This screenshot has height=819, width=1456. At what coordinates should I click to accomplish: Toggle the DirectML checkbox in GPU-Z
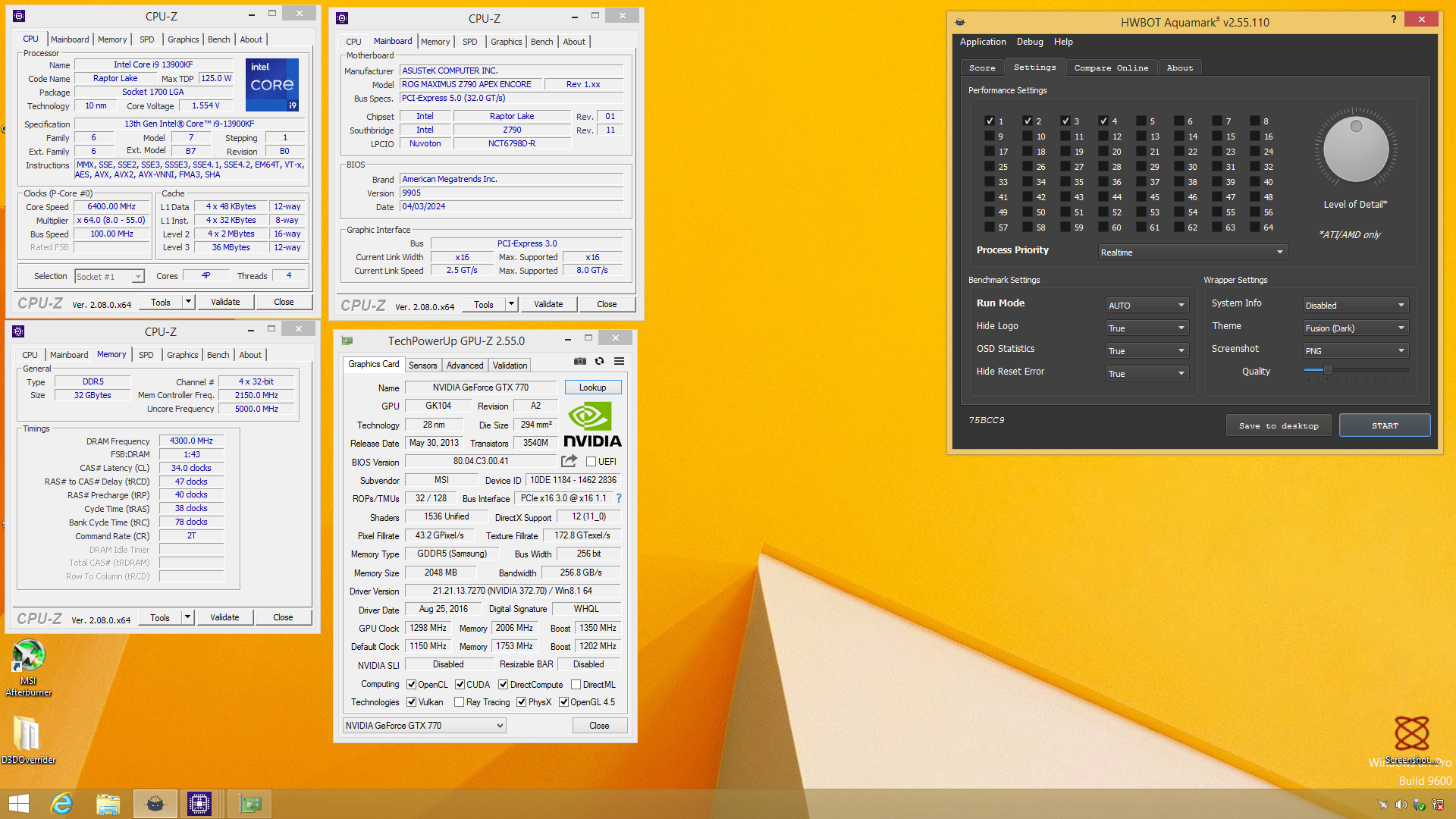click(576, 684)
